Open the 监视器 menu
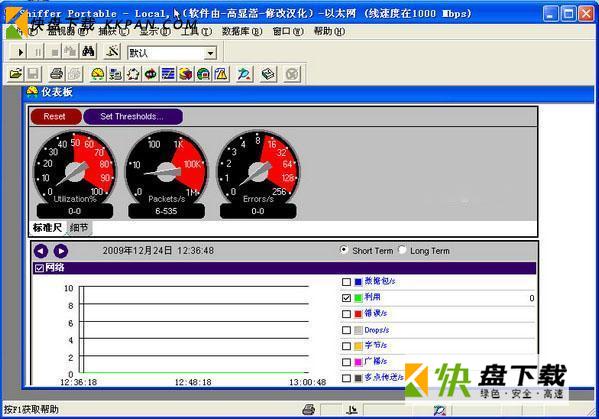 [68, 31]
